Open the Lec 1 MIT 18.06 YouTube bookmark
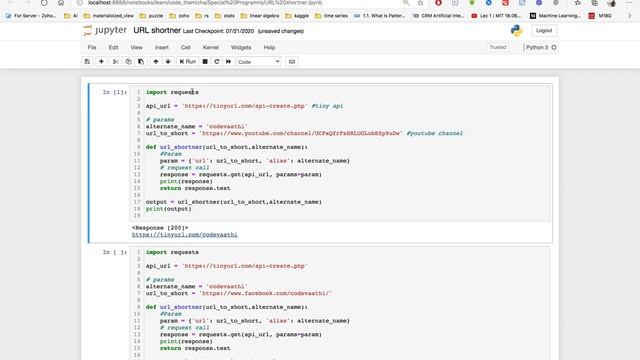Screen dimensions: 640x360 (496, 16)
